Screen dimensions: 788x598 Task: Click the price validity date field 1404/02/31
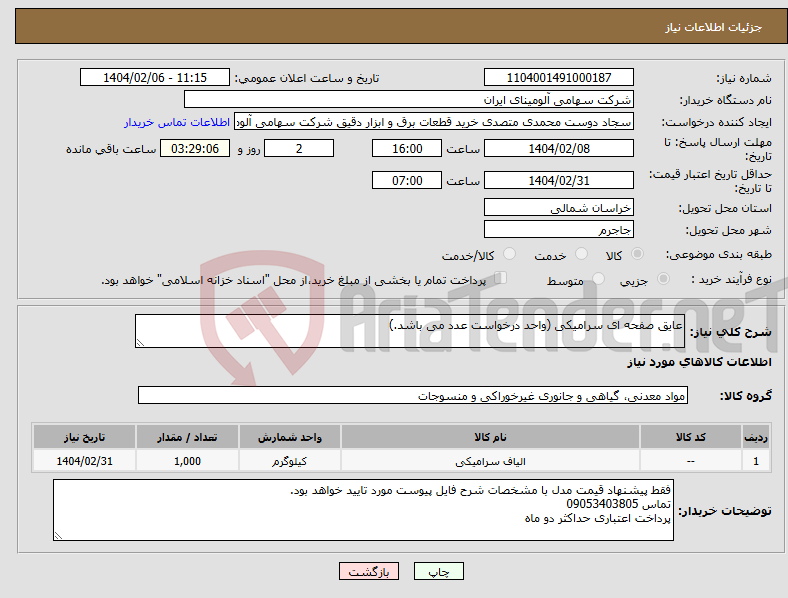pyautogui.click(x=558, y=180)
